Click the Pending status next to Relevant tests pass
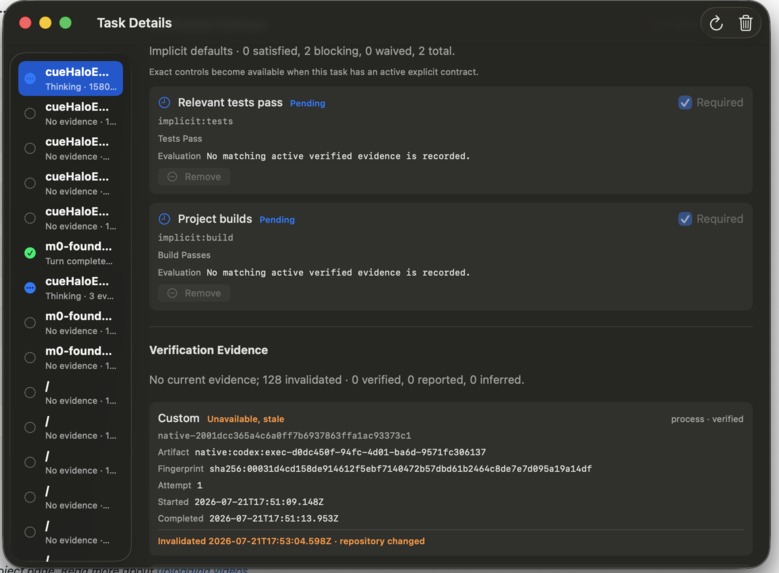 tap(308, 103)
